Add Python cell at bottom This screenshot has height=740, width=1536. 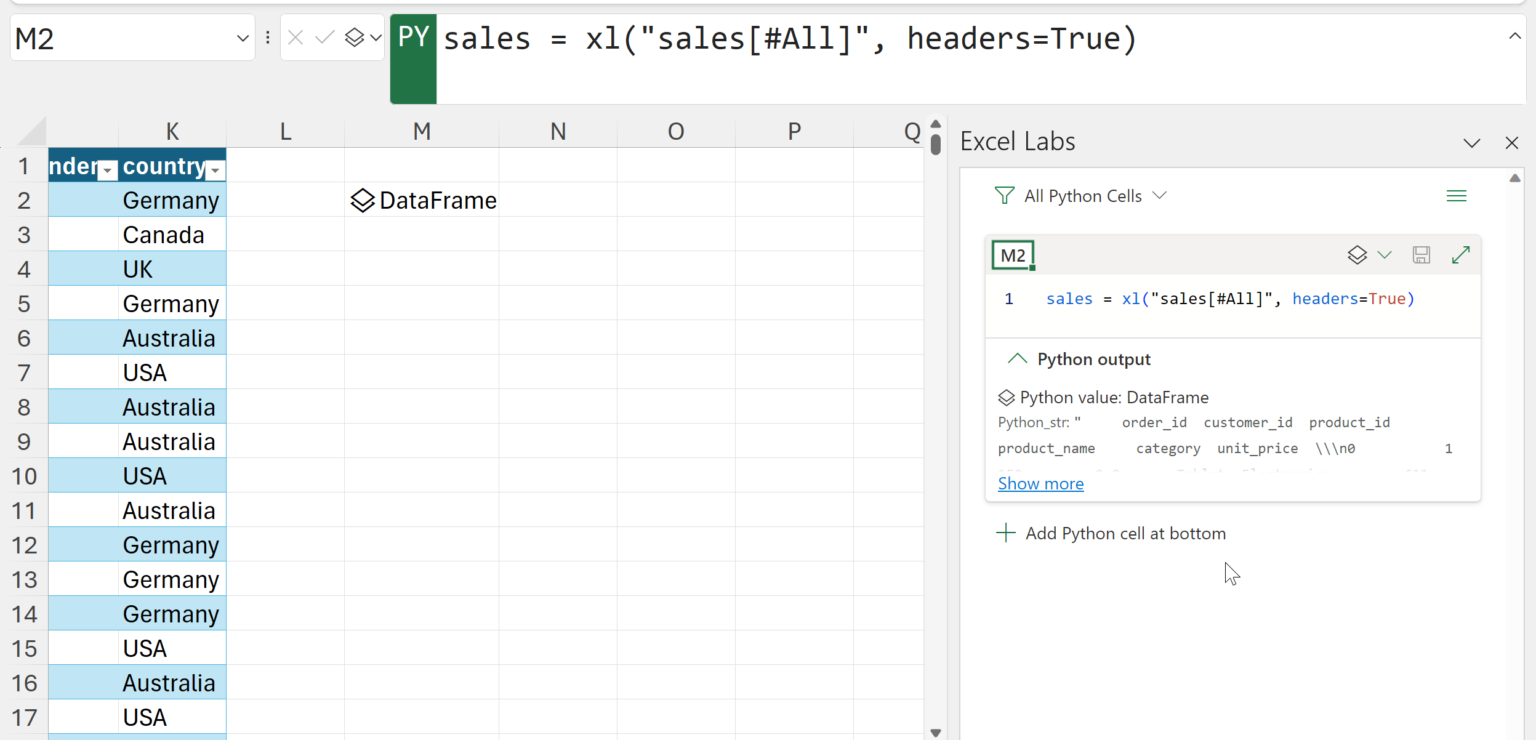pyautogui.click(x=1110, y=534)
